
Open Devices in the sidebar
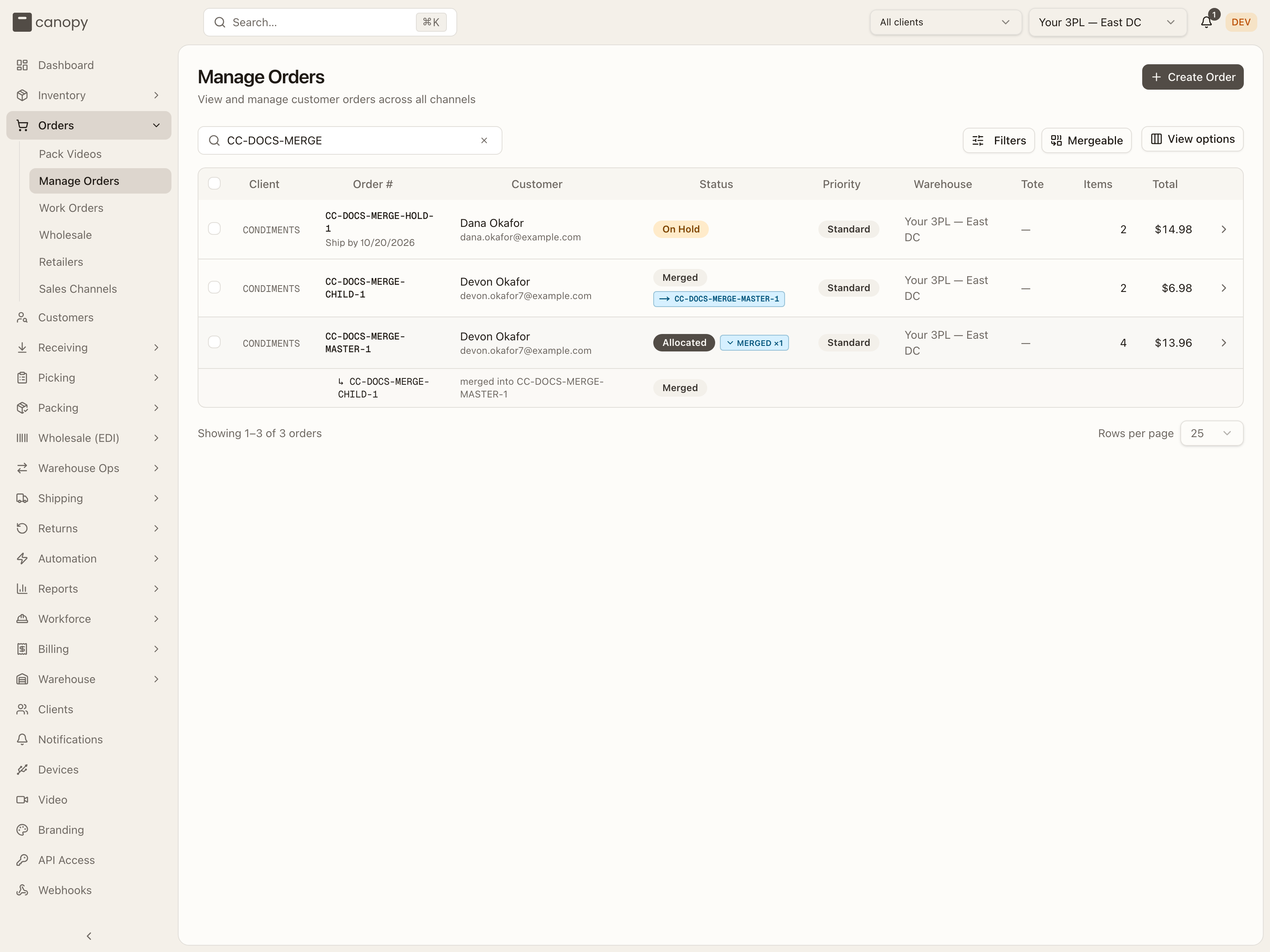click(x=89, y=770)
